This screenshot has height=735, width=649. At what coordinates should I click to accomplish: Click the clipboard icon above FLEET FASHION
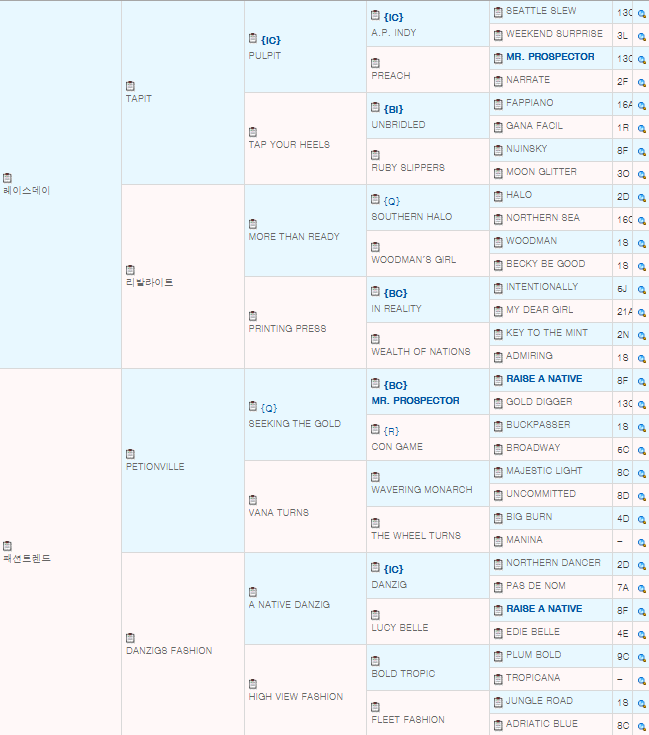pos(376,707)
